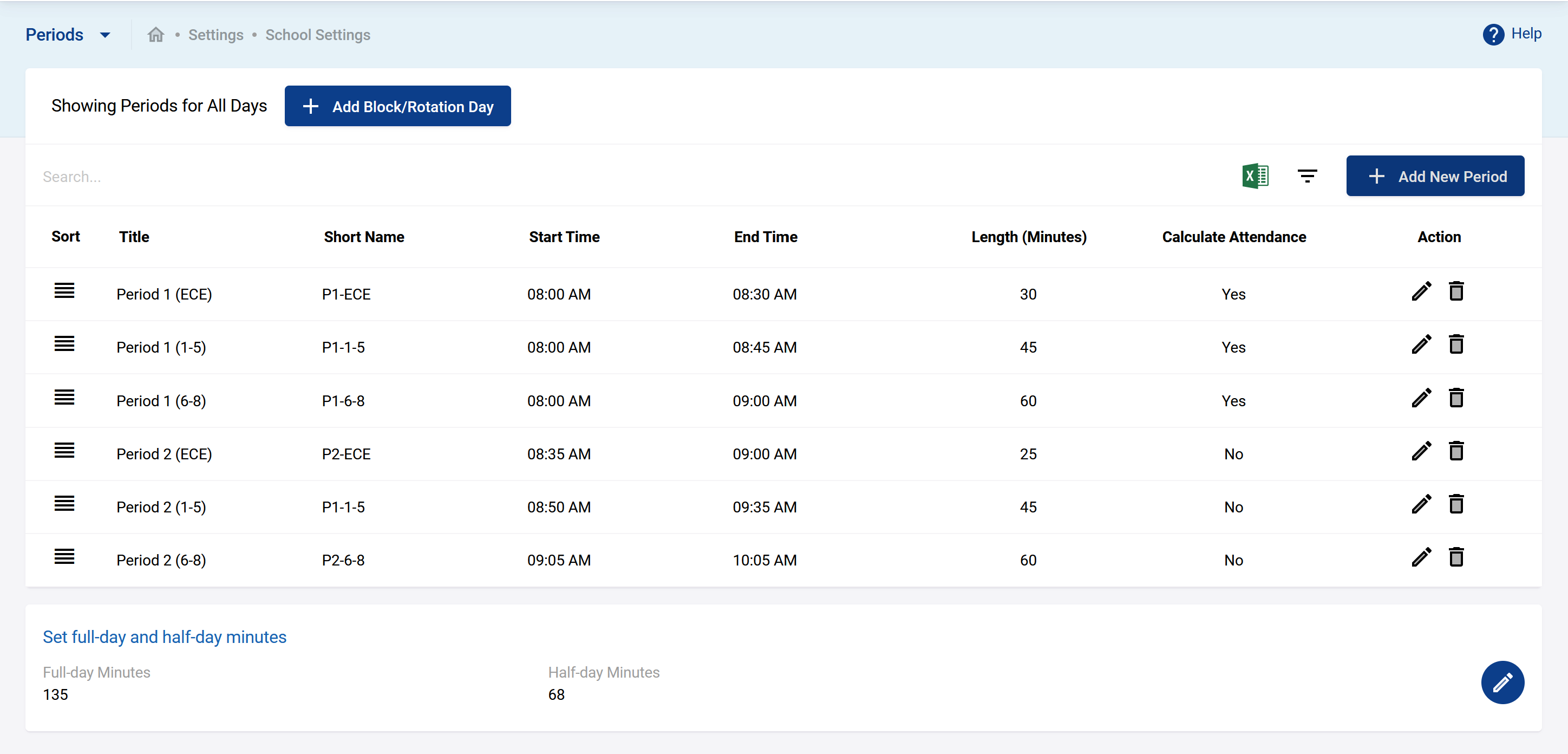The width and height of the screenshot is (1568, 754).
Task: Open Settings breadcrumb
Action: click(215, 35)
